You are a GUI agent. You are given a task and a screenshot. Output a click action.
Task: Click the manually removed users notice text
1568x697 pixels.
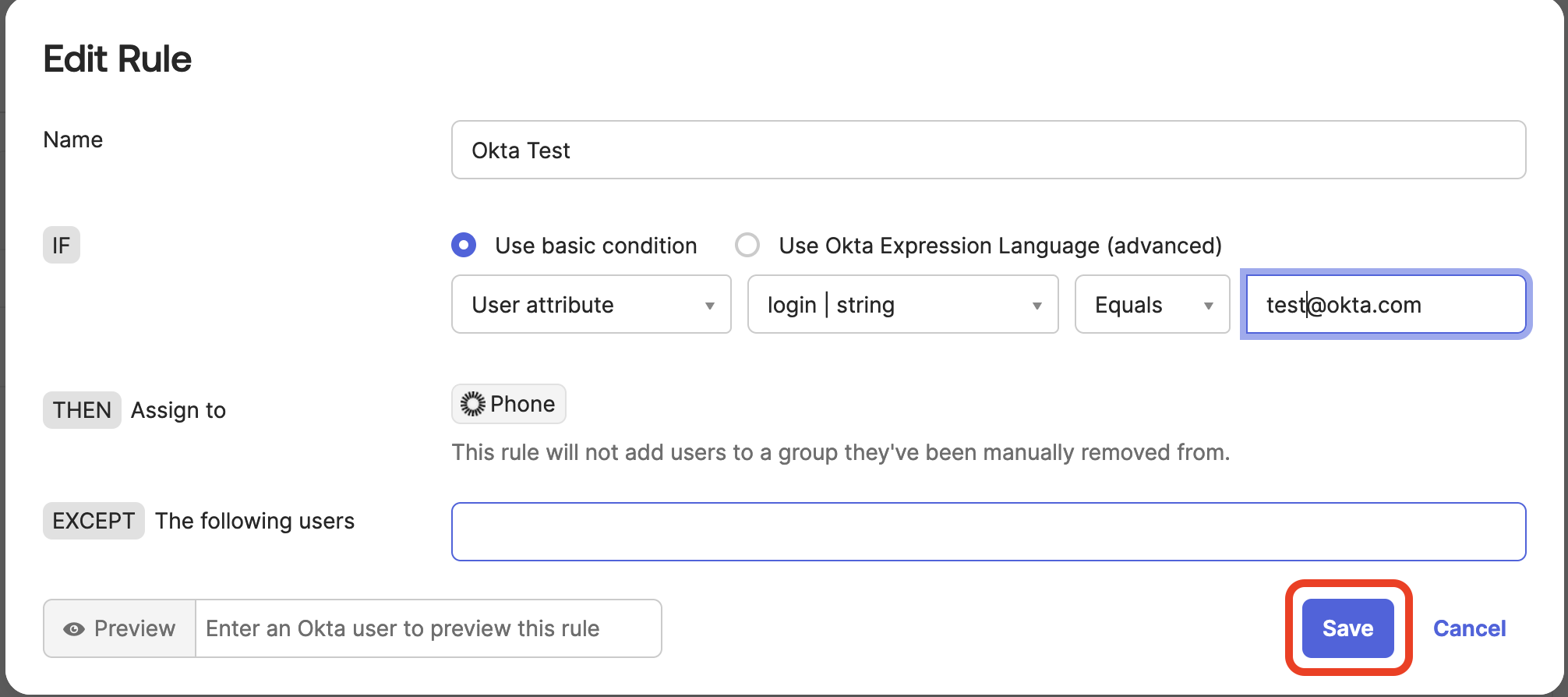[x=840, y=452]
